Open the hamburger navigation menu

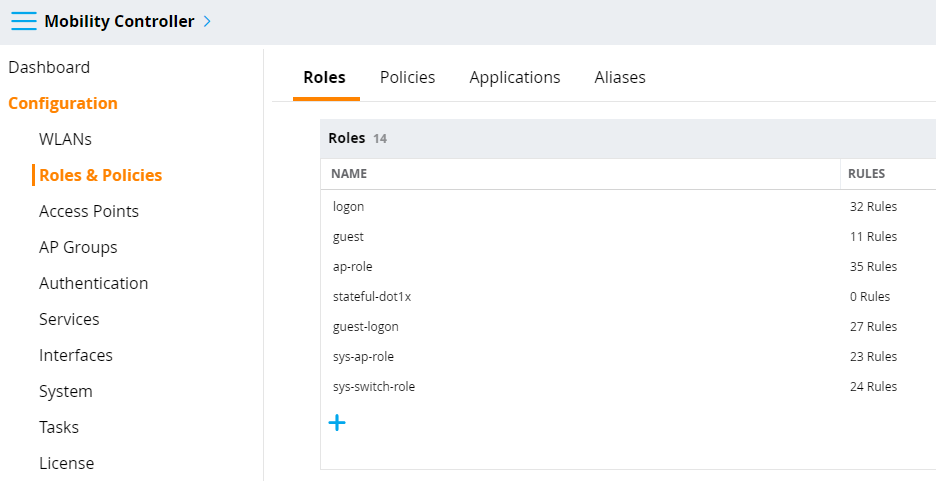pos(23,21)
